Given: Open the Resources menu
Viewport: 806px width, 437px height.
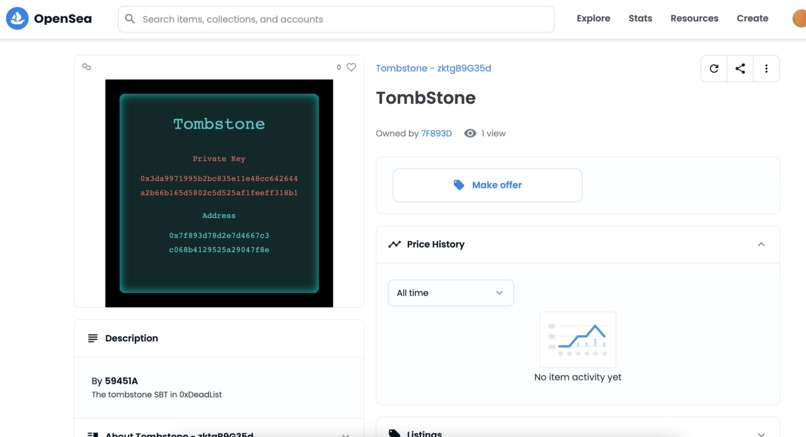Looking at the screenshot, I should pyautogui.click(x=694, y=19).
